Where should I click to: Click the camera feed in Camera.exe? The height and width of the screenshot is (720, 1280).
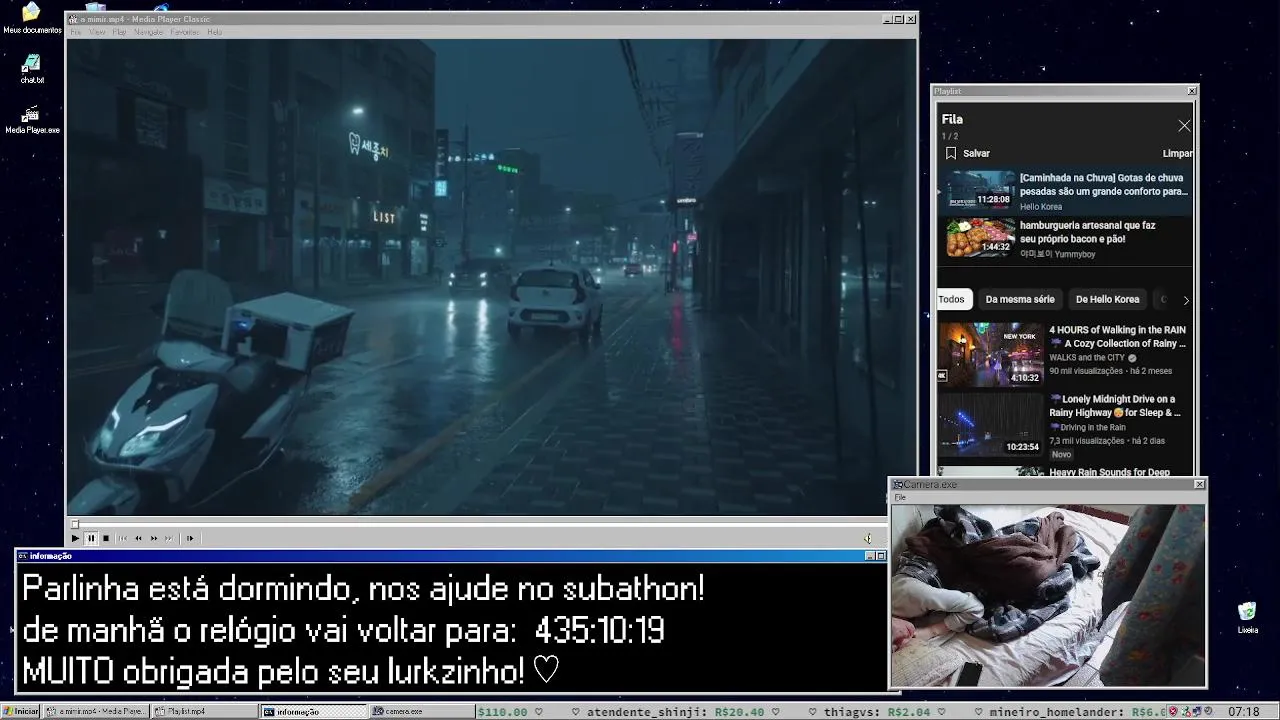[x=1048, y=595]
